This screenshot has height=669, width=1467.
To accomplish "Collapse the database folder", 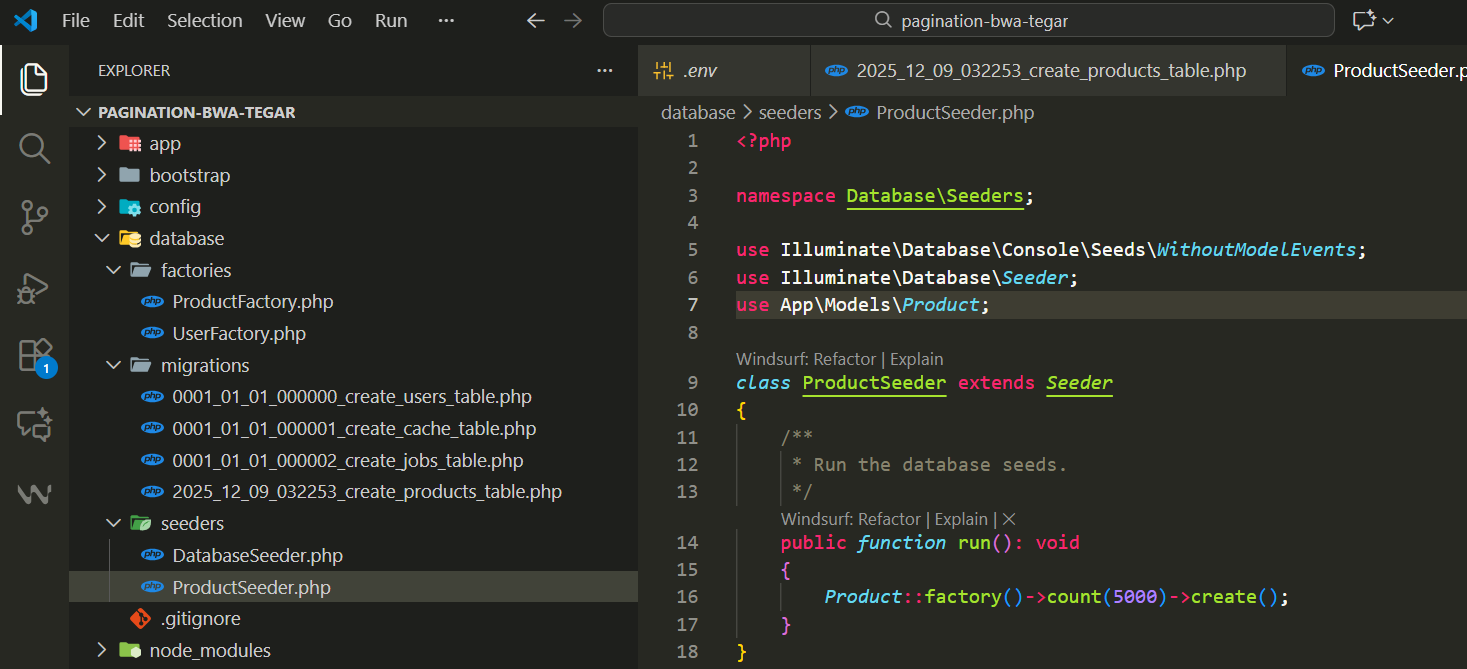I will pyautogui.click(x=186, y=239).
